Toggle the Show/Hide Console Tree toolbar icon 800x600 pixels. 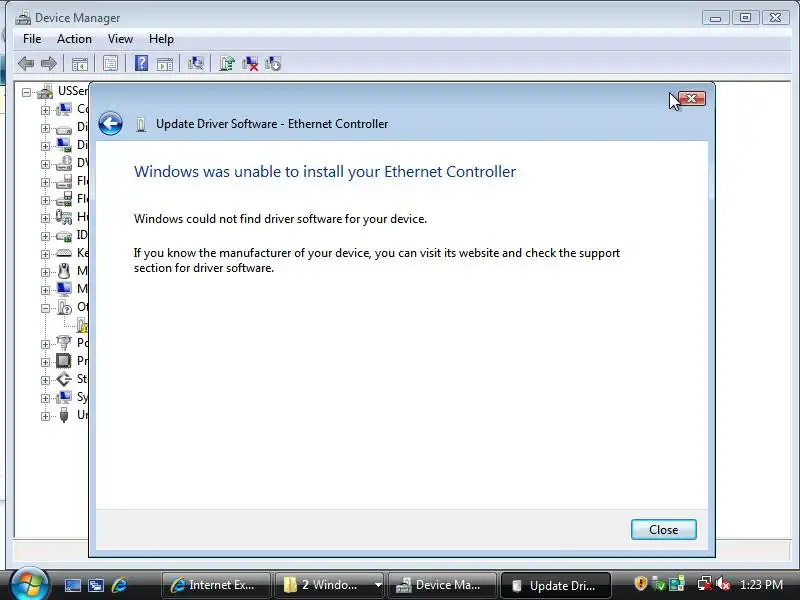80,64
